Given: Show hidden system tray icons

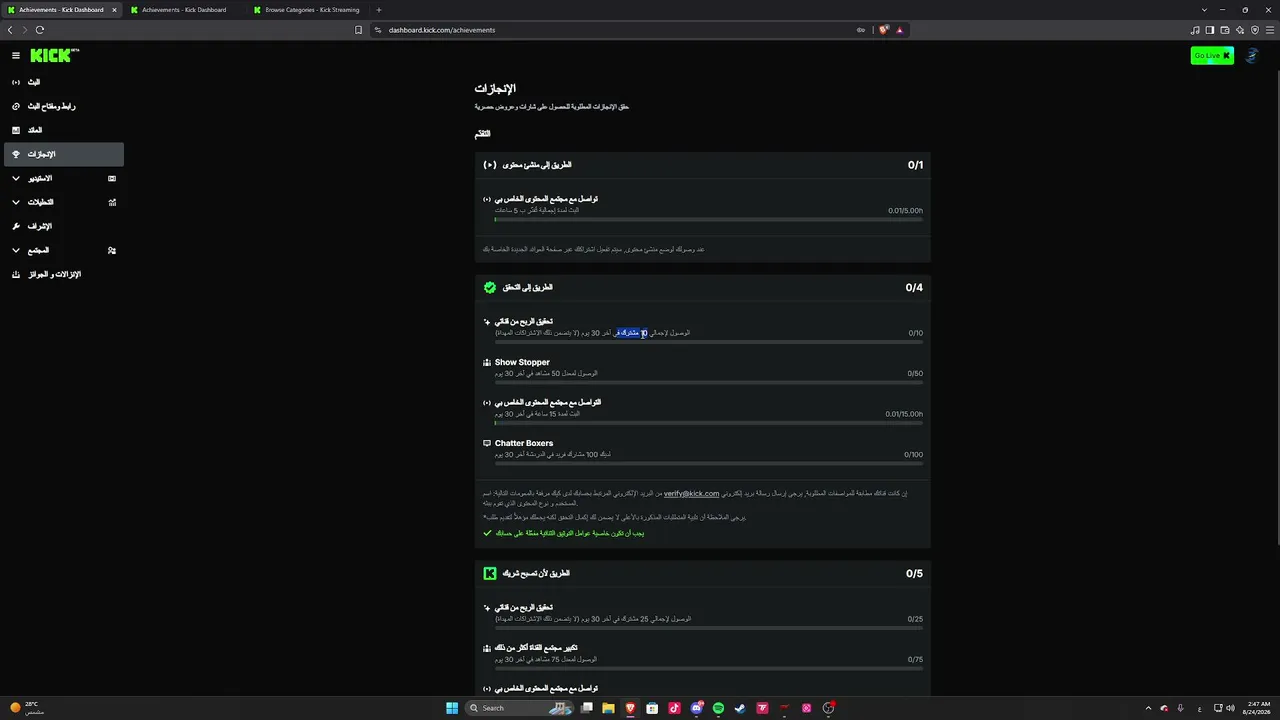Looking at the screenshot, I should (1148, 708).
